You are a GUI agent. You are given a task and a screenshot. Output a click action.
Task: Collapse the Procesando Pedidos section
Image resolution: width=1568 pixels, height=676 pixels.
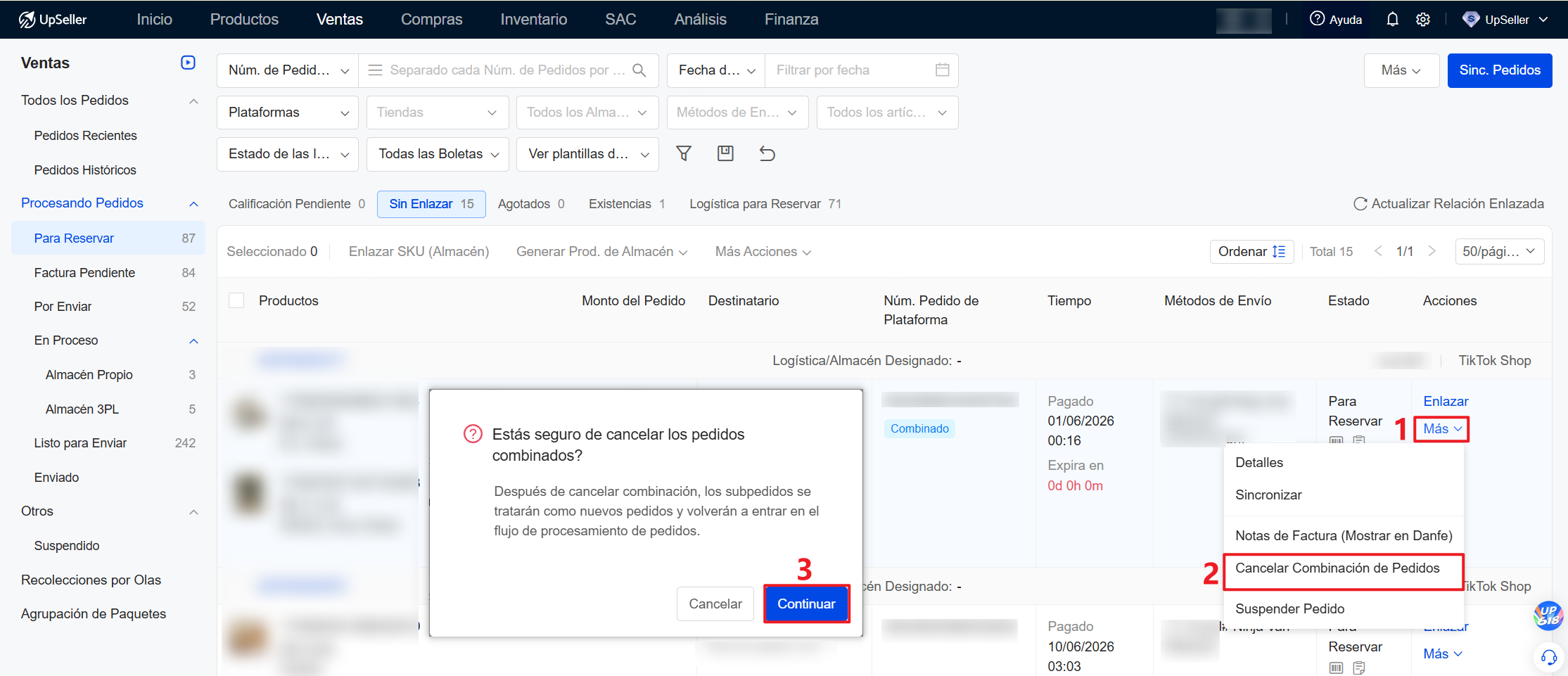[x=194, y=203]
